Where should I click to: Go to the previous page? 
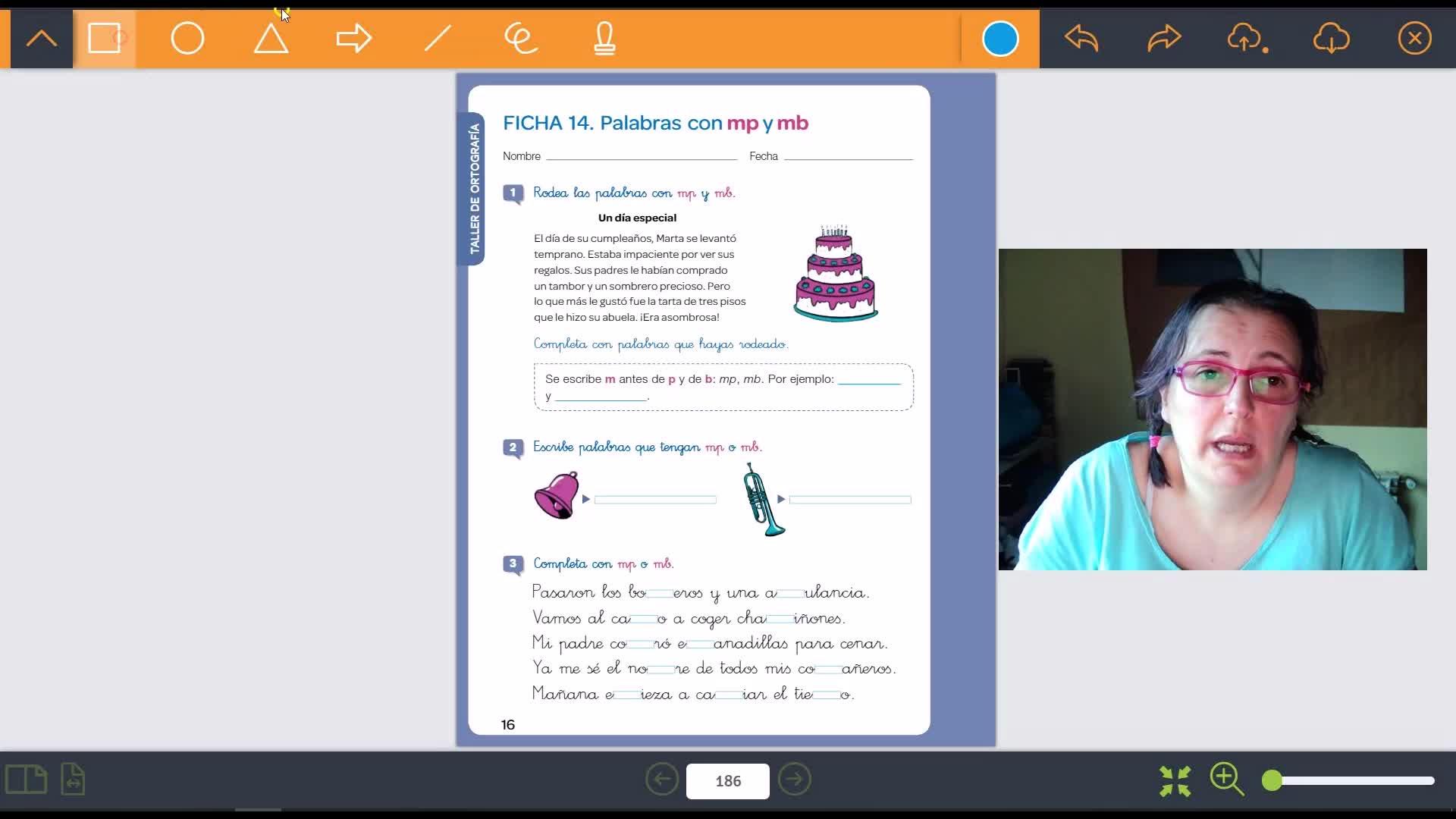point(662,780)
